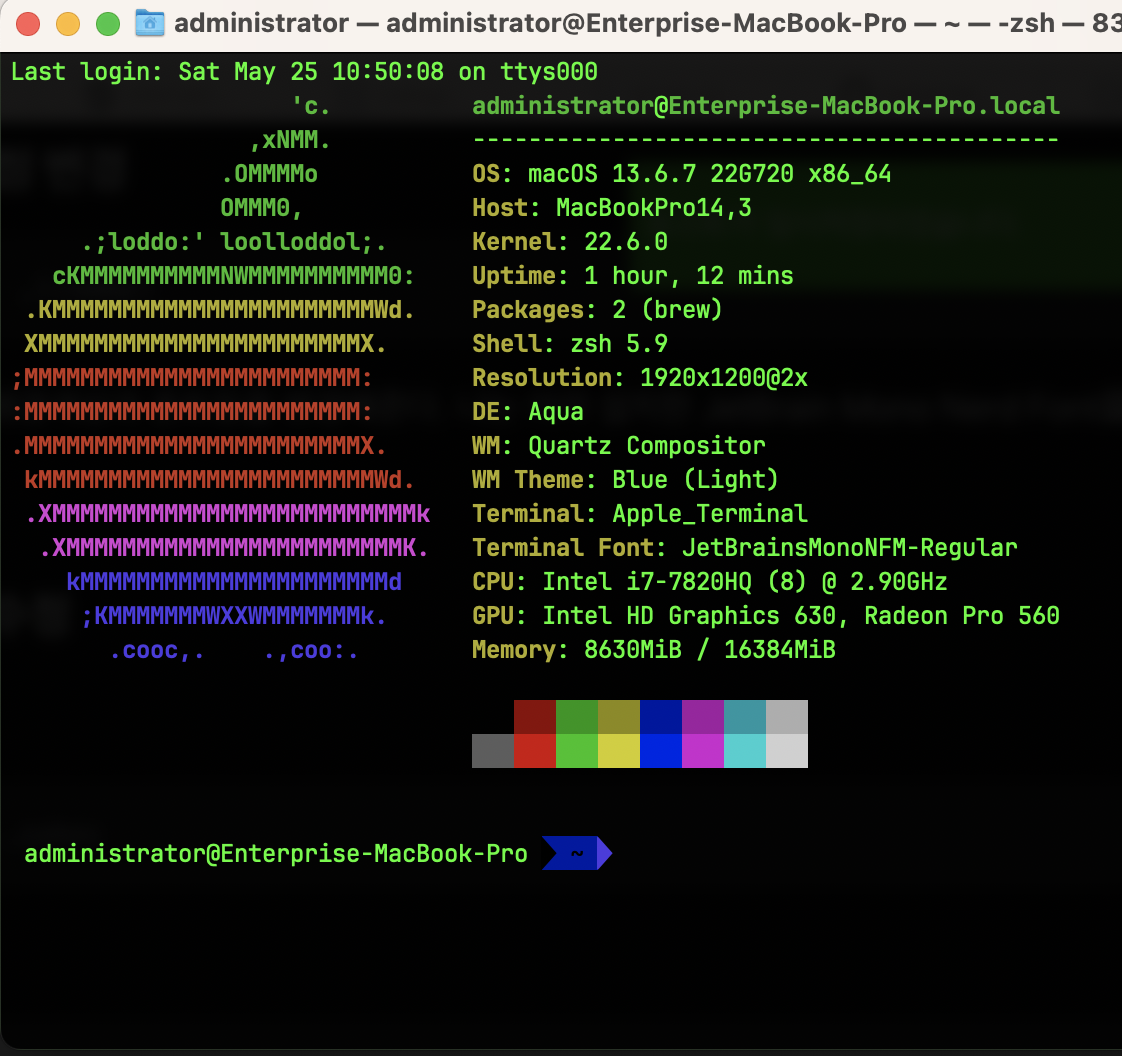Click the window title text 'administrator'
The height and width of the screenshot is (1056, 1122).
pyautogui.click(x=261, y=24)
